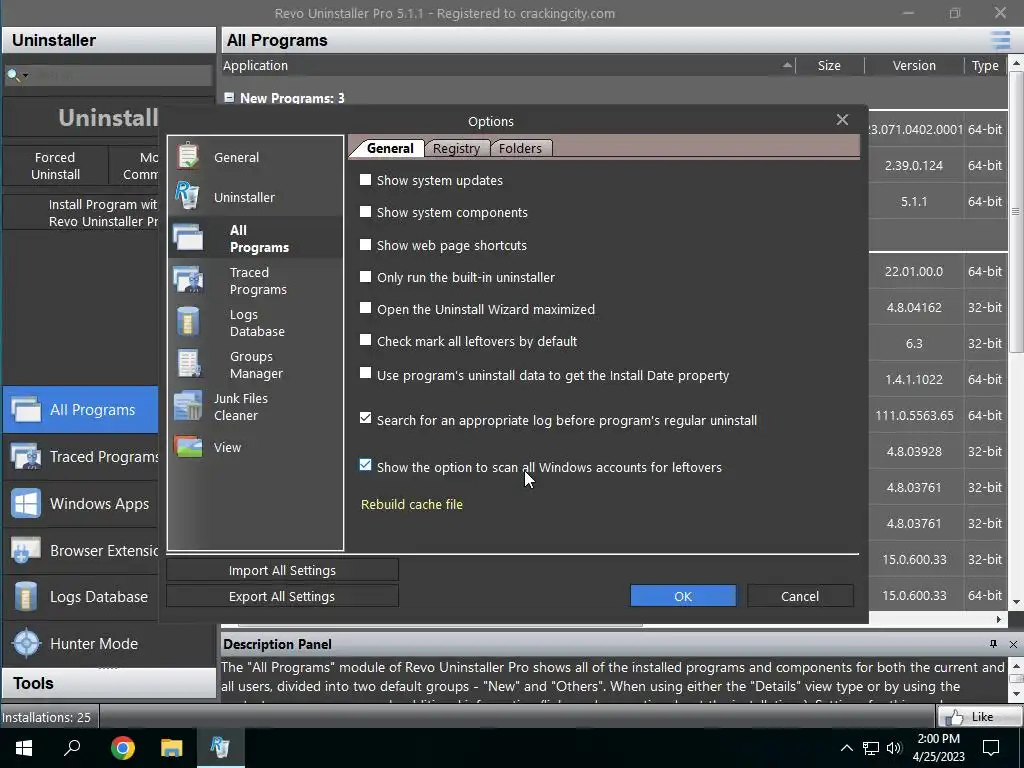
Task: Enable Use program's uninstall data for Install Date
Action: tap(366, 373)
